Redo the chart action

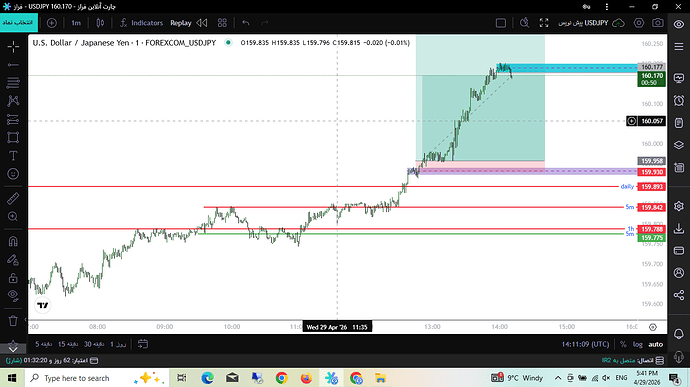[264, 23]
